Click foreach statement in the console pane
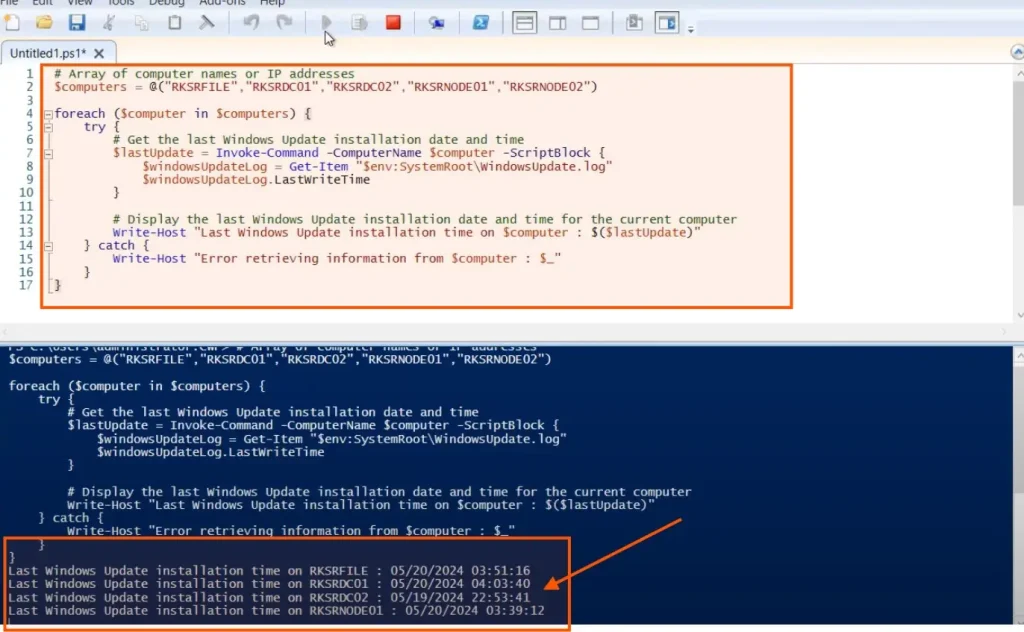 click(137, 386)
